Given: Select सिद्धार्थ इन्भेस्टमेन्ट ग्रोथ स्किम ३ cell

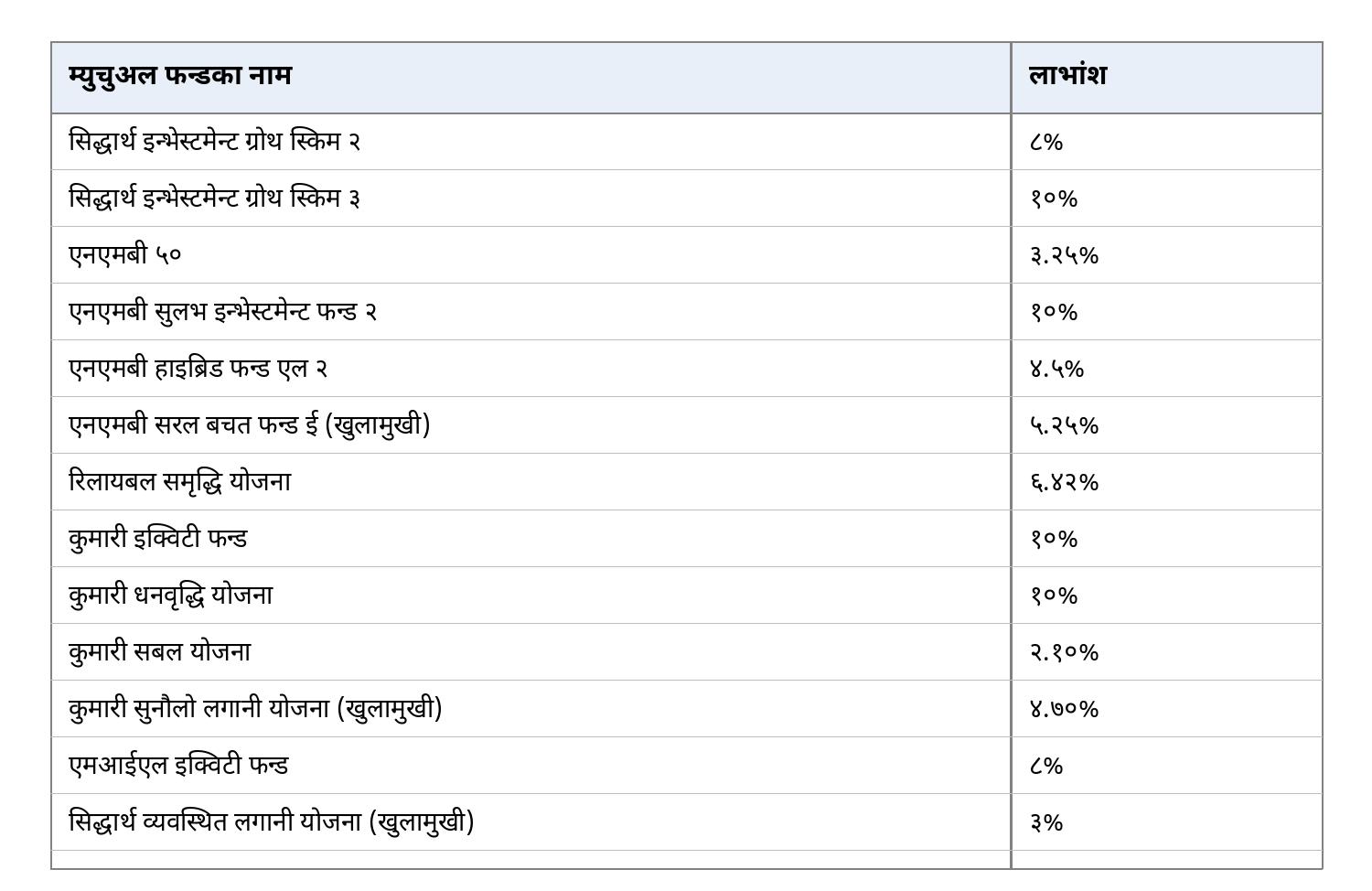Looking at the screenshot, I should [531, 199].
